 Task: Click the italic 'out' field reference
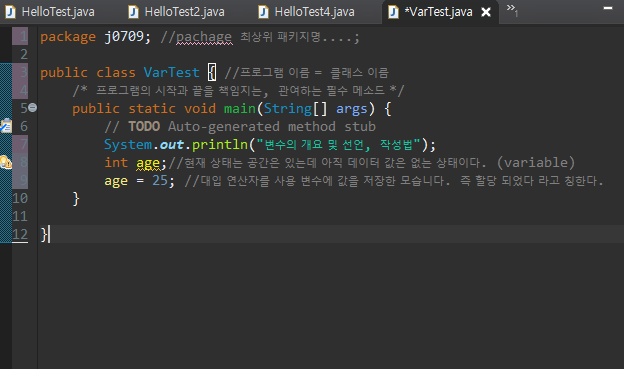[x=172, y=145]
